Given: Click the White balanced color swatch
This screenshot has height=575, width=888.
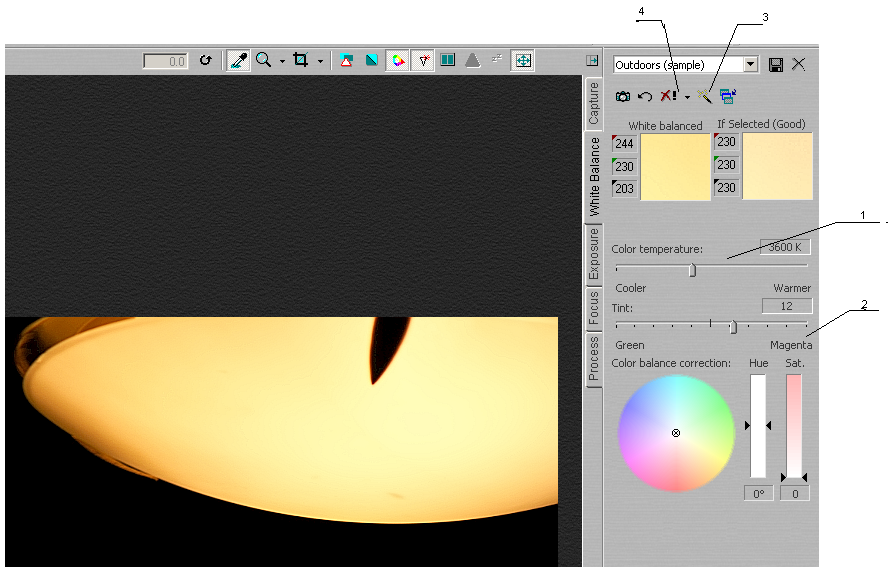Looking at the screenshot, I should click(x=675, y=167).
